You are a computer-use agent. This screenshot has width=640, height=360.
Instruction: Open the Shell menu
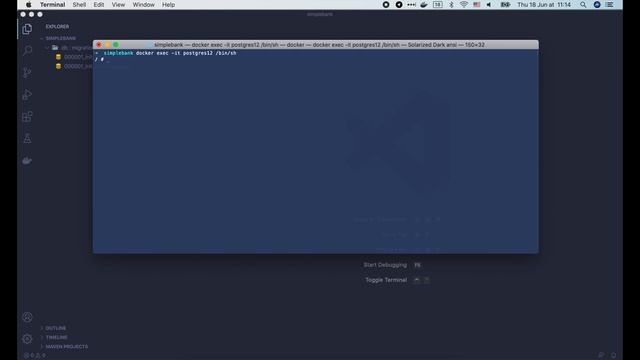[79, 5]
